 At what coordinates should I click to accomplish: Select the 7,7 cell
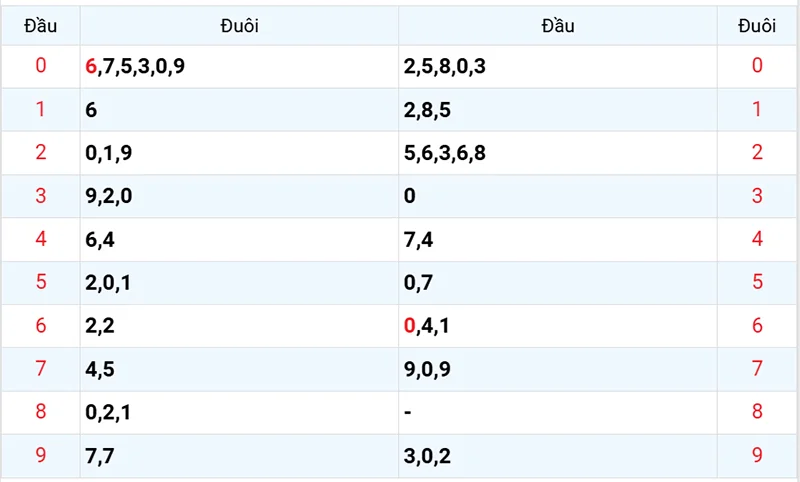pos(101,455)
